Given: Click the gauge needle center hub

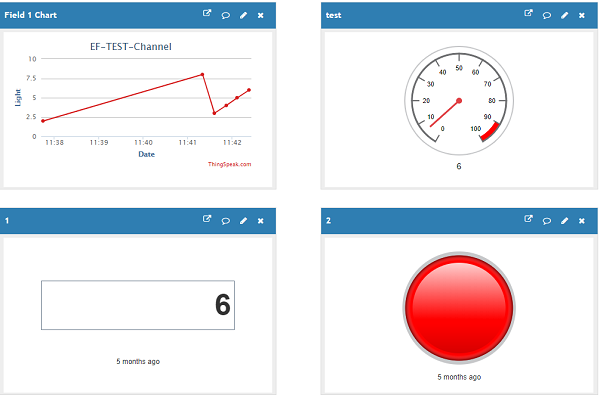Looking at the screenshot, I should click(459, 101).
